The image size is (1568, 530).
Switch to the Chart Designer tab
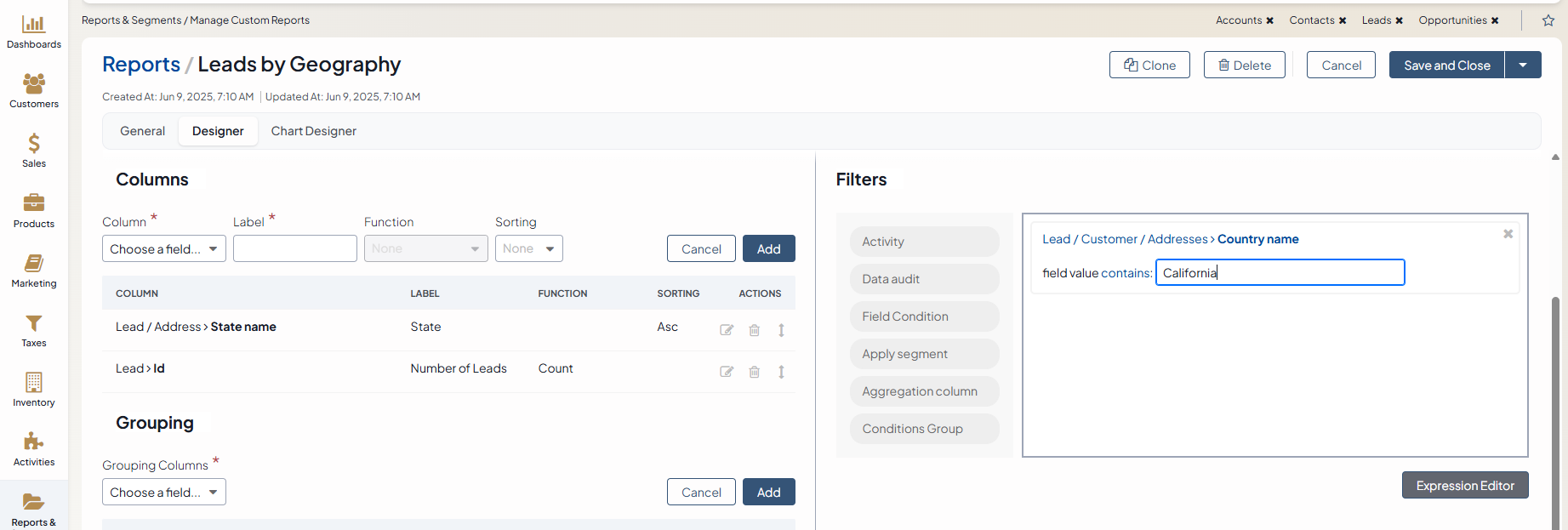point(313,131)
